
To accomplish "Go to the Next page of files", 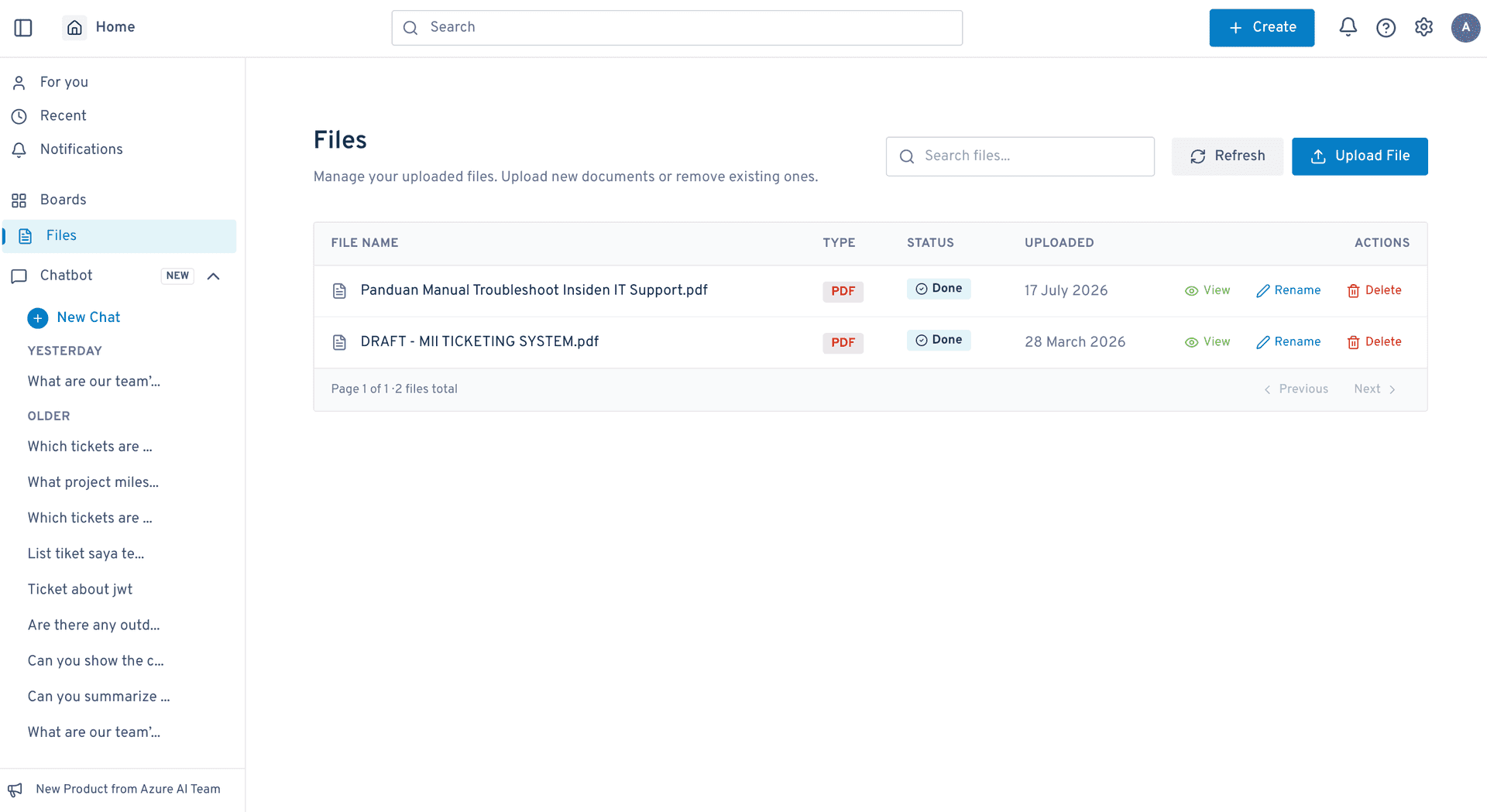I will [x=1375, y=389].
